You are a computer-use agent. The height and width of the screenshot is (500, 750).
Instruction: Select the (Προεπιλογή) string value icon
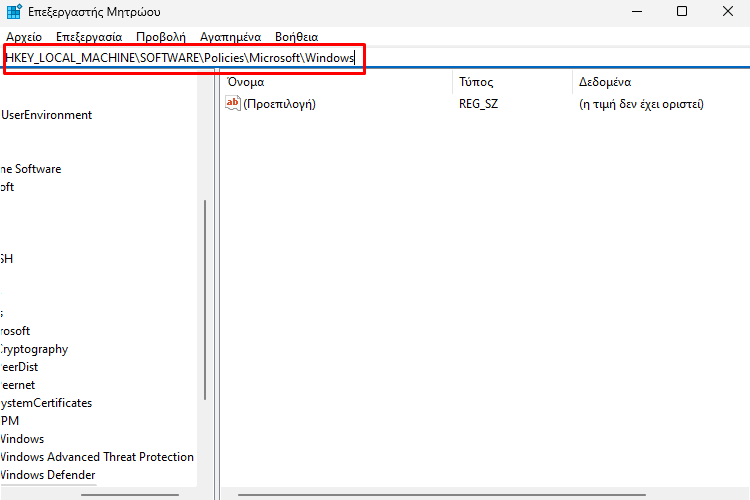coord(233,103)
